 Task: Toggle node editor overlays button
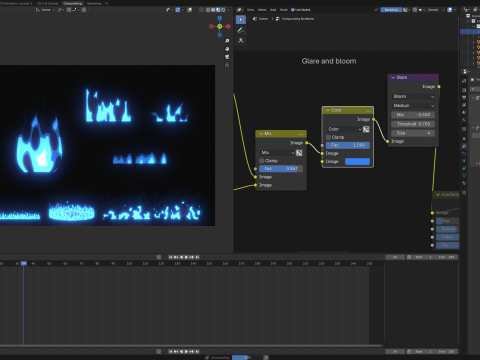(x=450, y=10)
